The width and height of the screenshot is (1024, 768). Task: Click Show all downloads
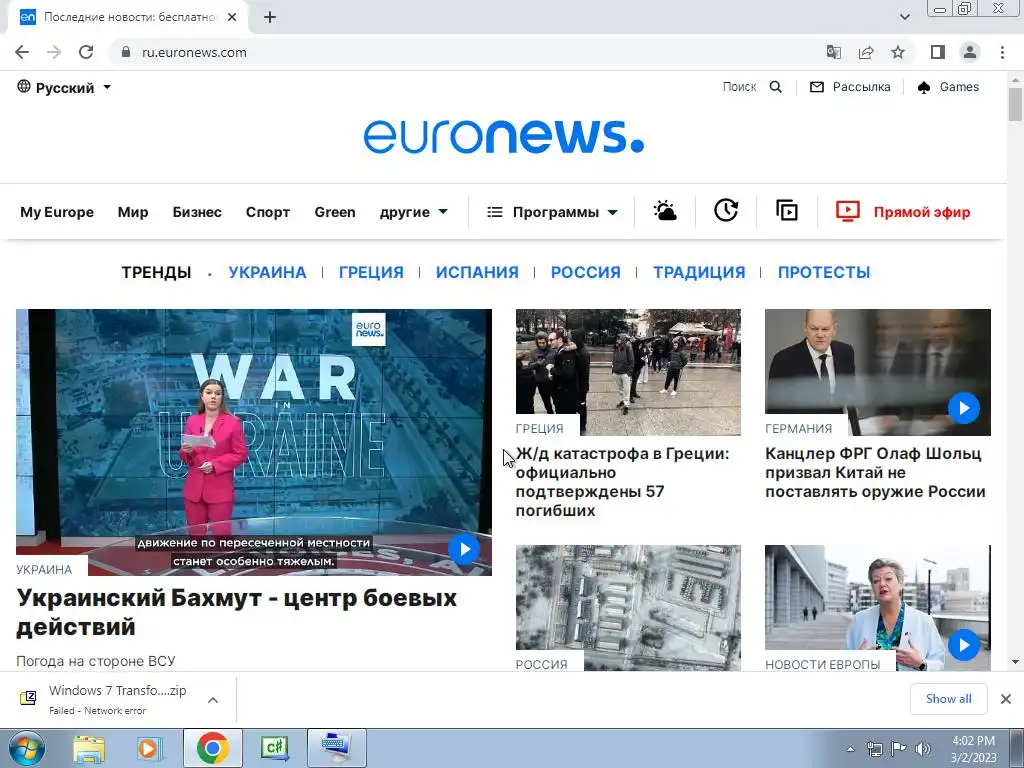tap(948, 699)
